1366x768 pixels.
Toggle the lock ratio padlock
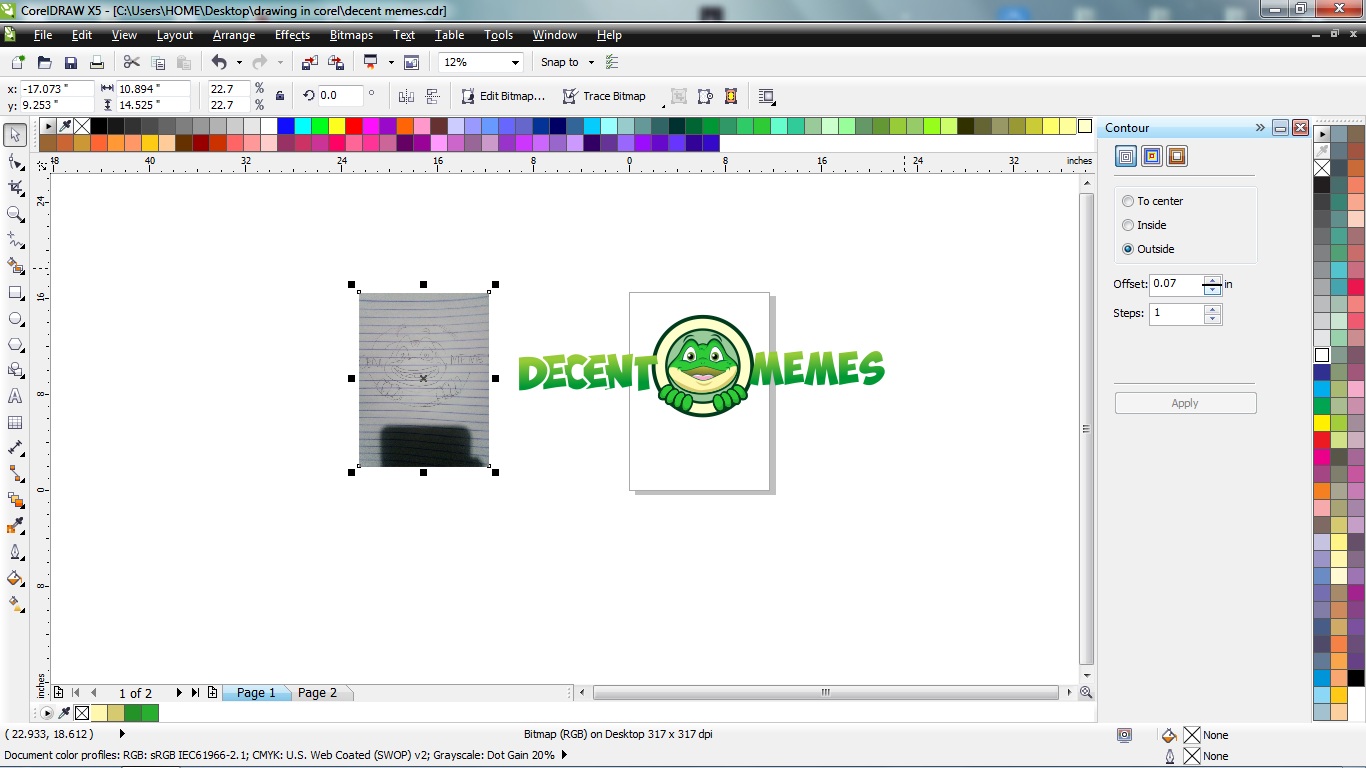point(279,96)
